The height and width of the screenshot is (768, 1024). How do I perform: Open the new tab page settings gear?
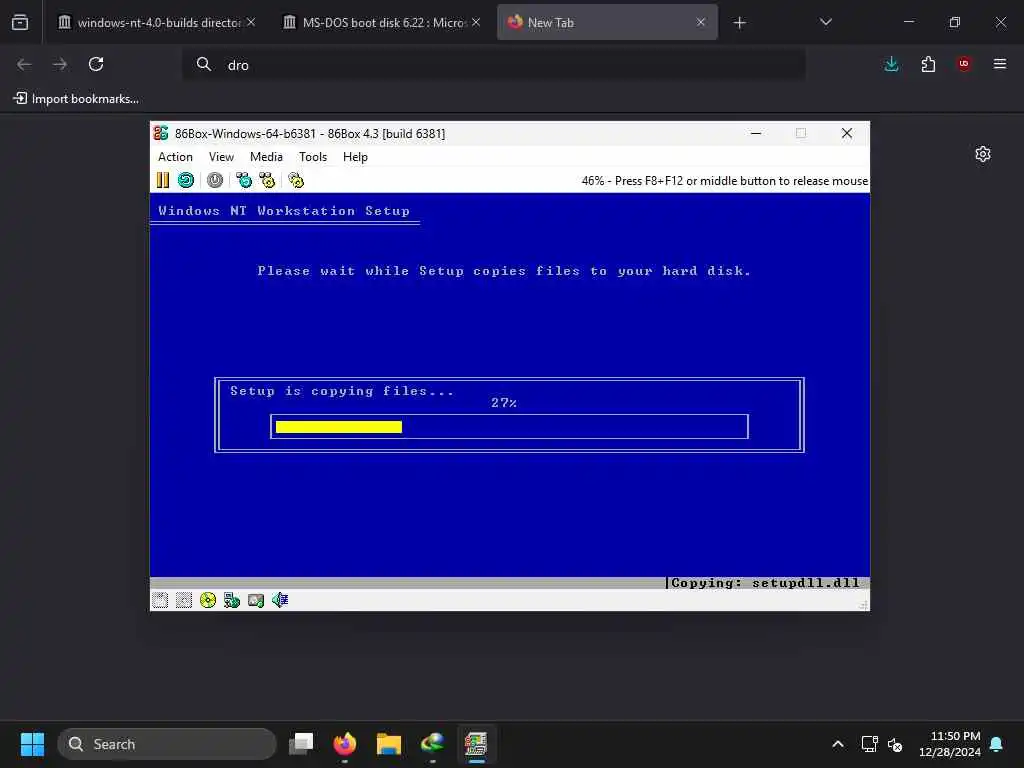tap(983, 154)
